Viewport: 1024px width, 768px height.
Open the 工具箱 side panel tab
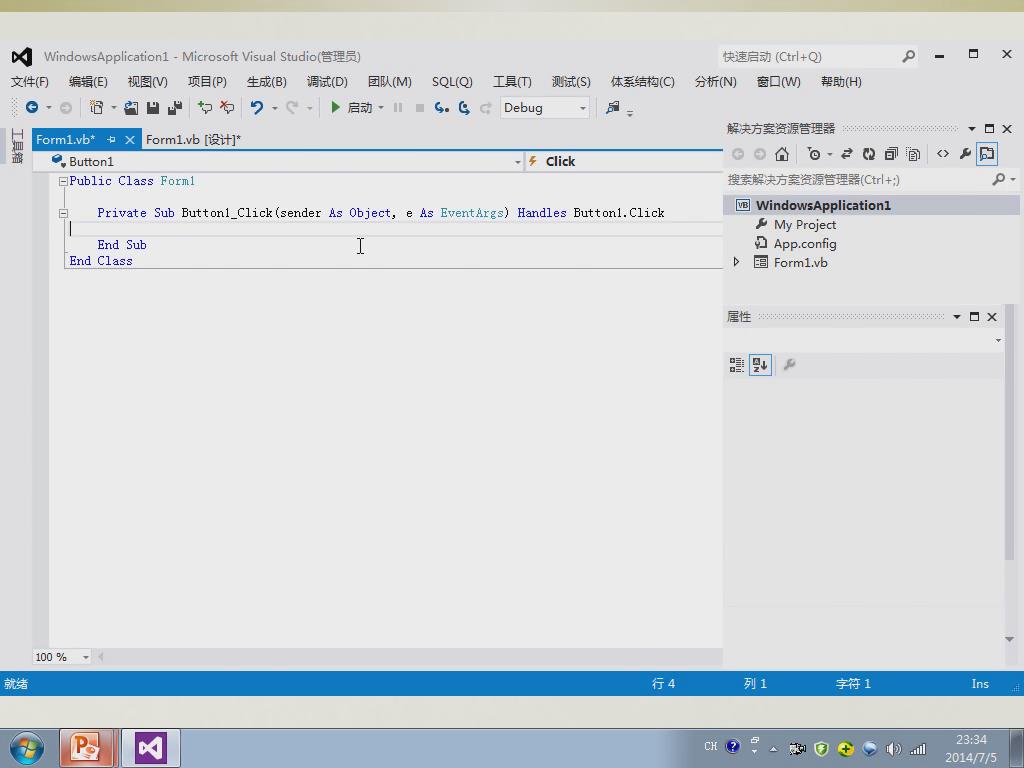[x=18, y=146]
